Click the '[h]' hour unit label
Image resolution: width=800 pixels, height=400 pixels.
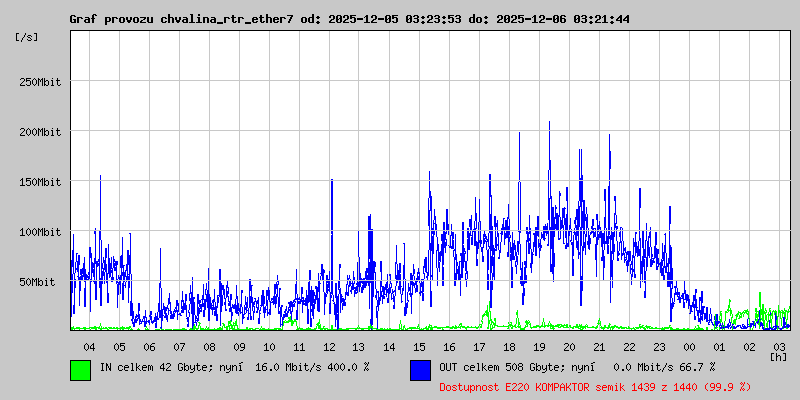[779, 357]
